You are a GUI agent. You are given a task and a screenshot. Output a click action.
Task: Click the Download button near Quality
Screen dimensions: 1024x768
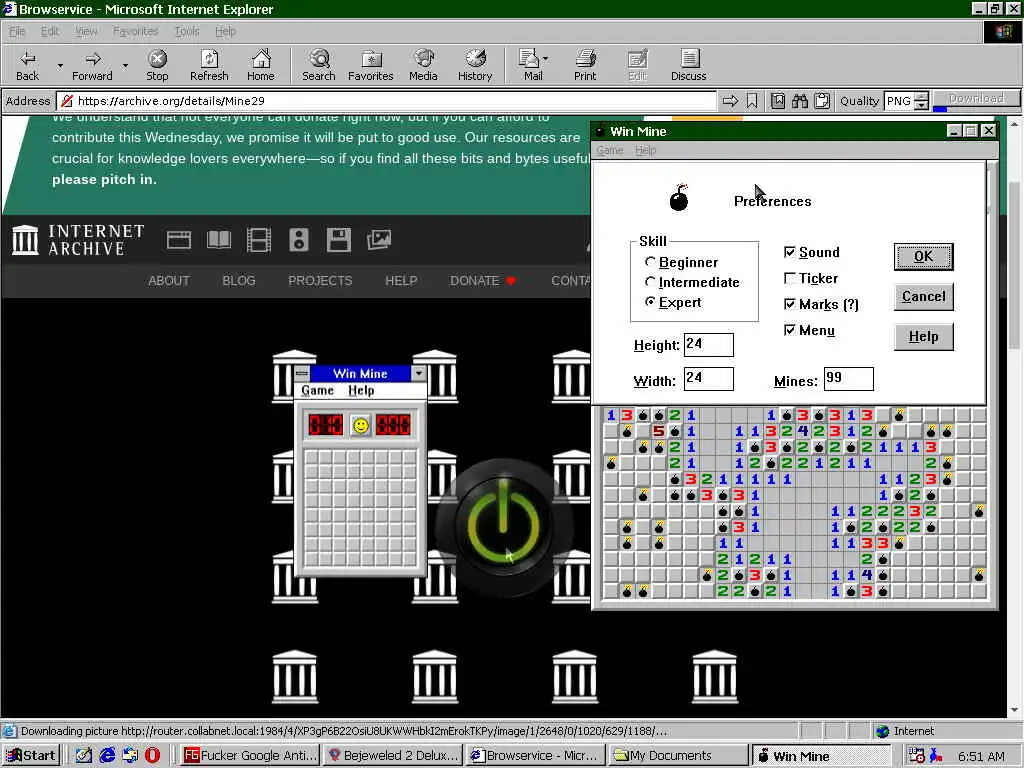976,99
